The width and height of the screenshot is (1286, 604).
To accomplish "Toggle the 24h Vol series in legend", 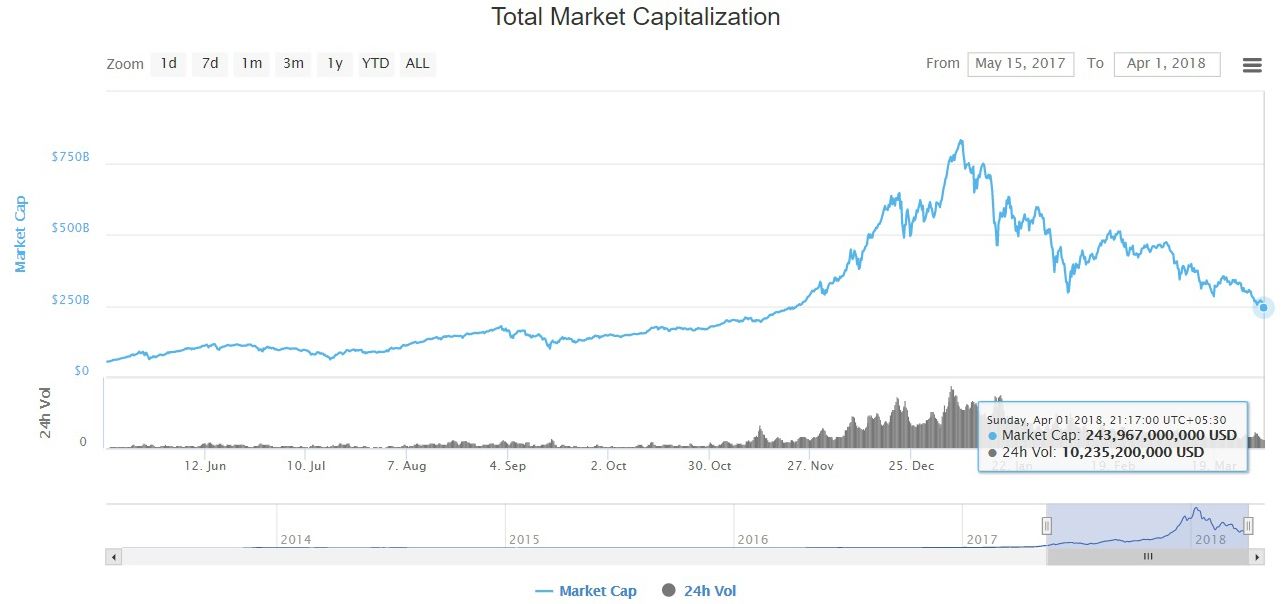I will click(699, 591).
